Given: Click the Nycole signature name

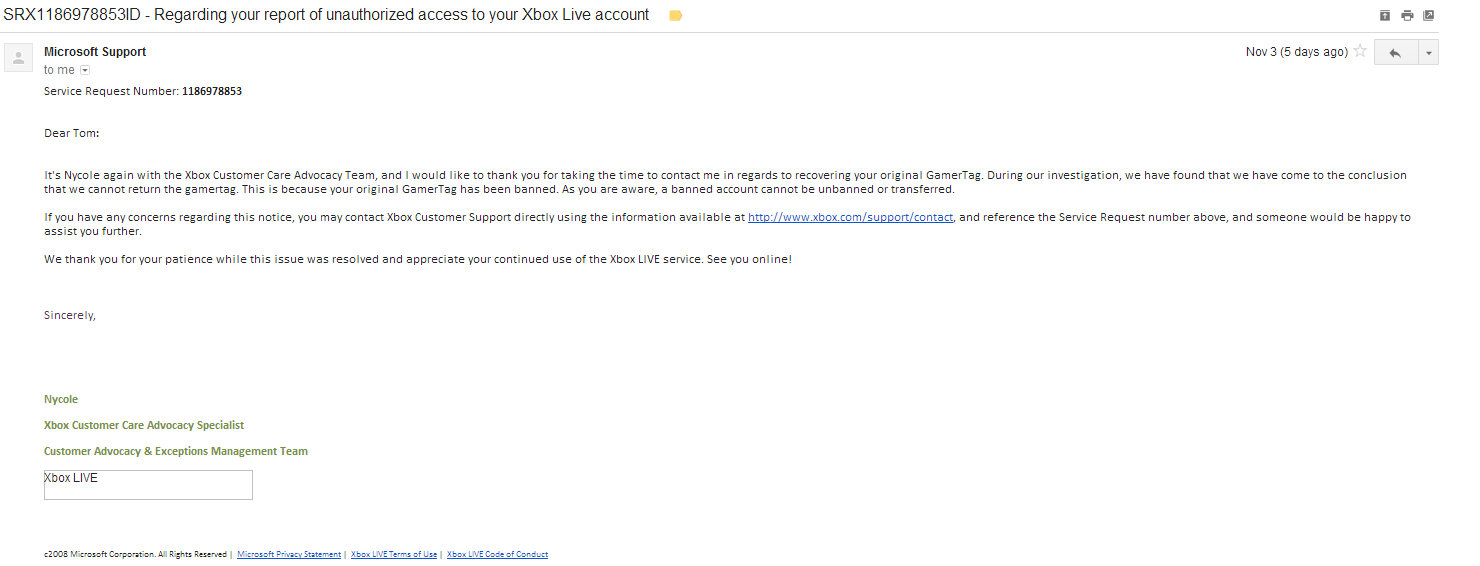Looking at the screenshot, I should (61, 399).
